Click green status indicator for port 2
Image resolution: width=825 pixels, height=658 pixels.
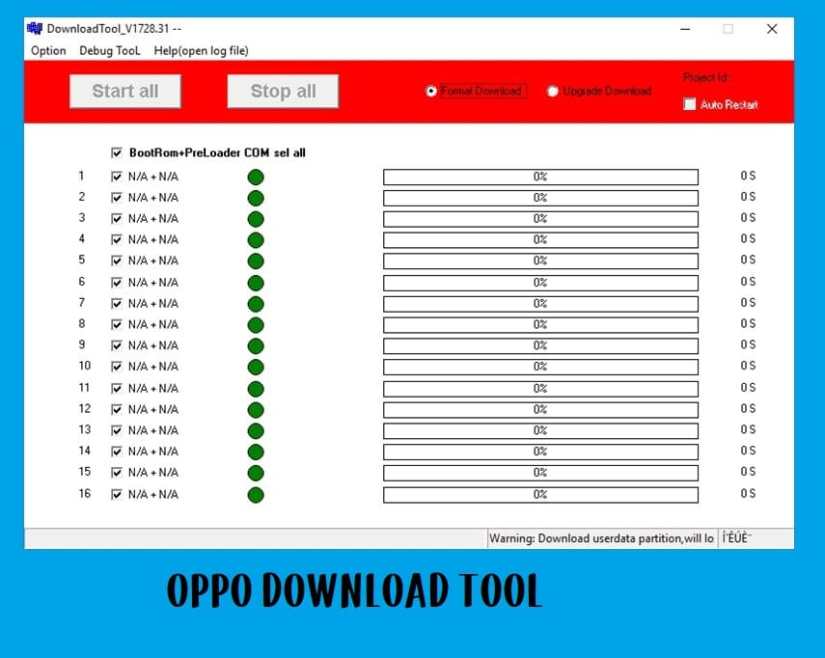tap(256, 198)
